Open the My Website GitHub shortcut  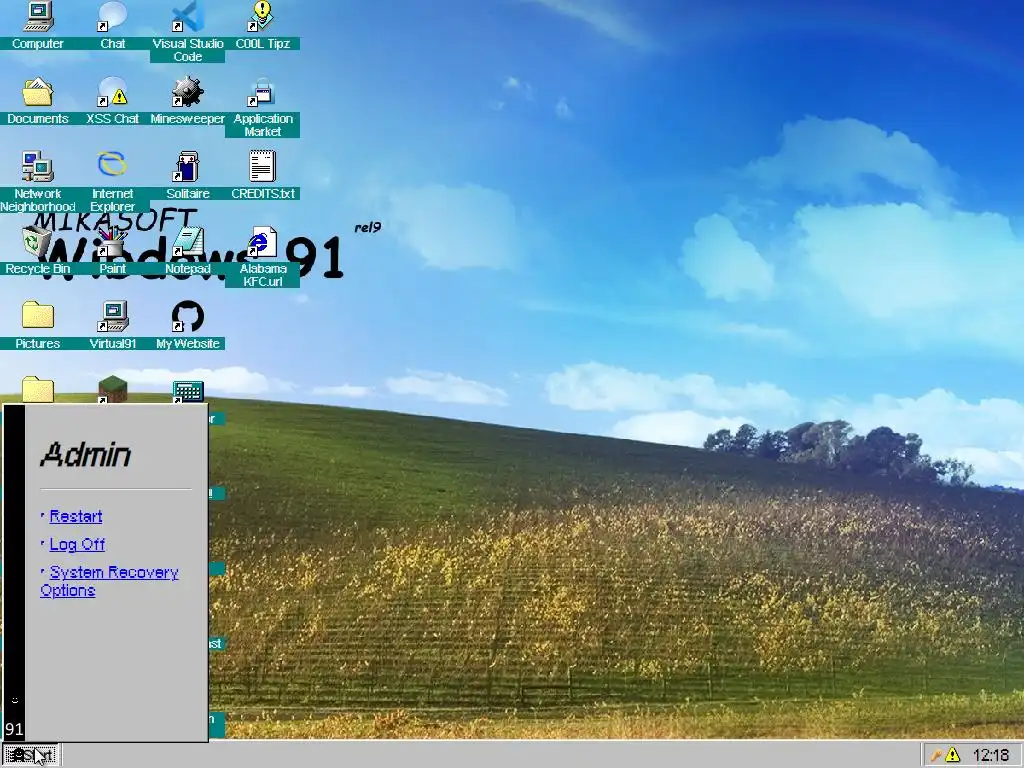[187, 326]
